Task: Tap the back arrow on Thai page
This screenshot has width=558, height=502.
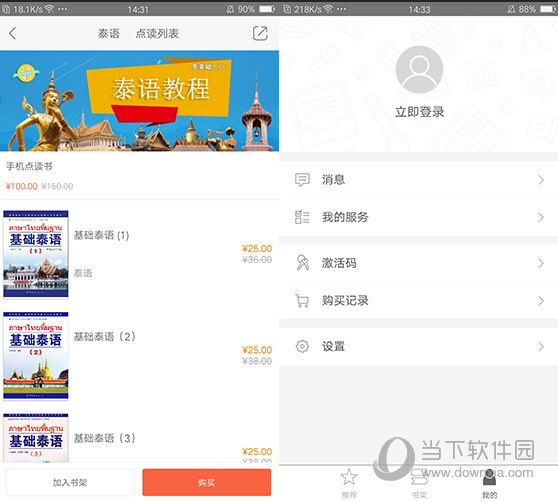Action: tap(13, 33)
